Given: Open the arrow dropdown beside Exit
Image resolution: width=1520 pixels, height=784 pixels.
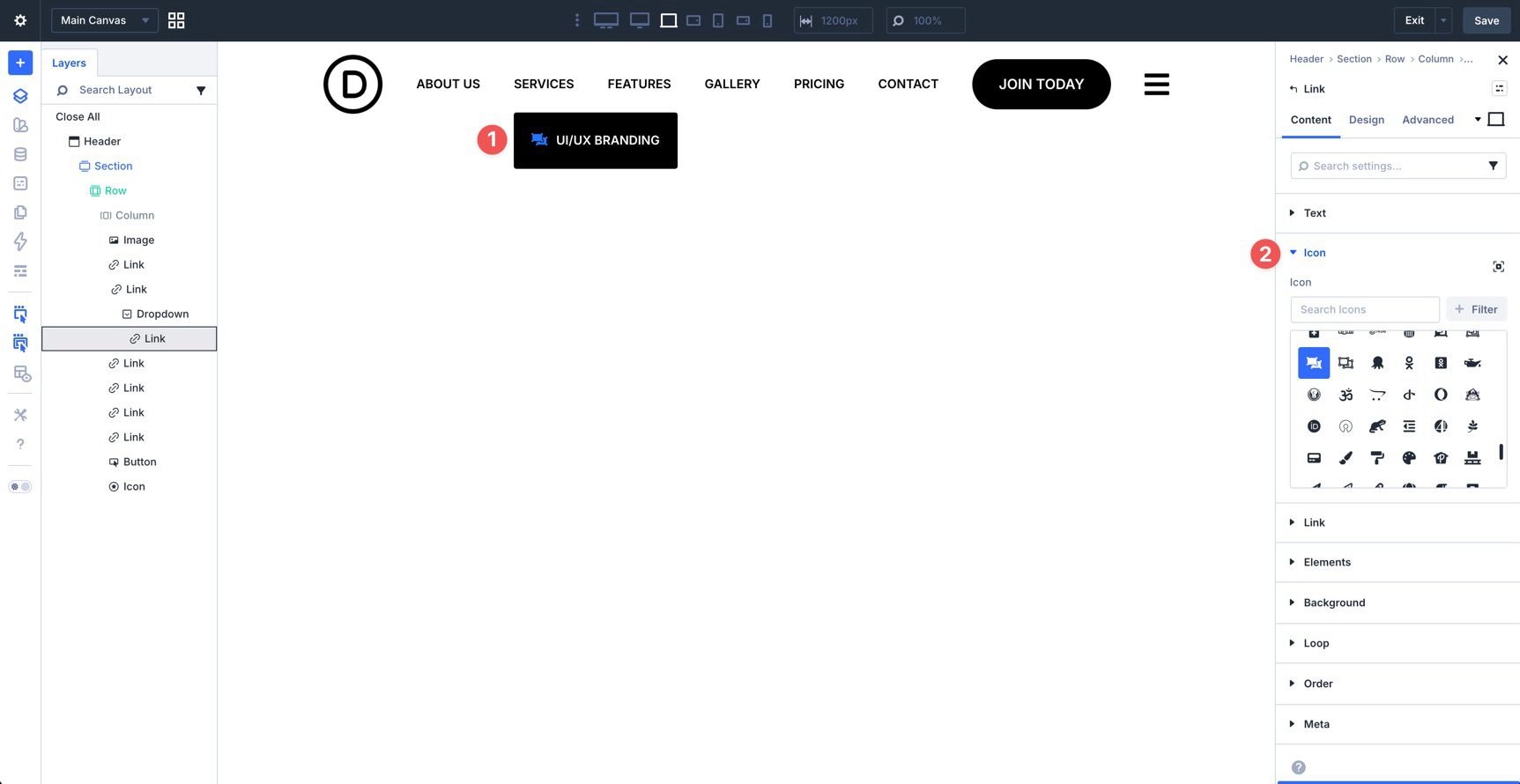Looking at the screenshot, I should click(1443, 20).
